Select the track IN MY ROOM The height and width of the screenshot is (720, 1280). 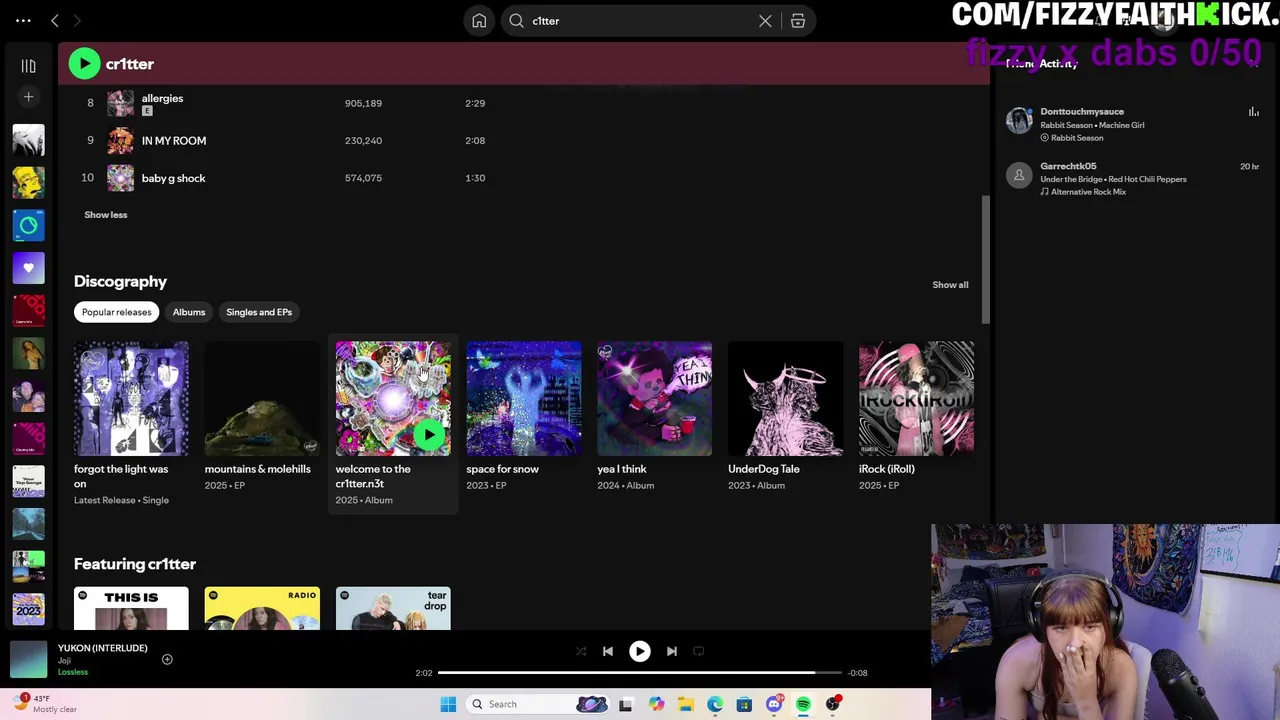click(173, 141)
